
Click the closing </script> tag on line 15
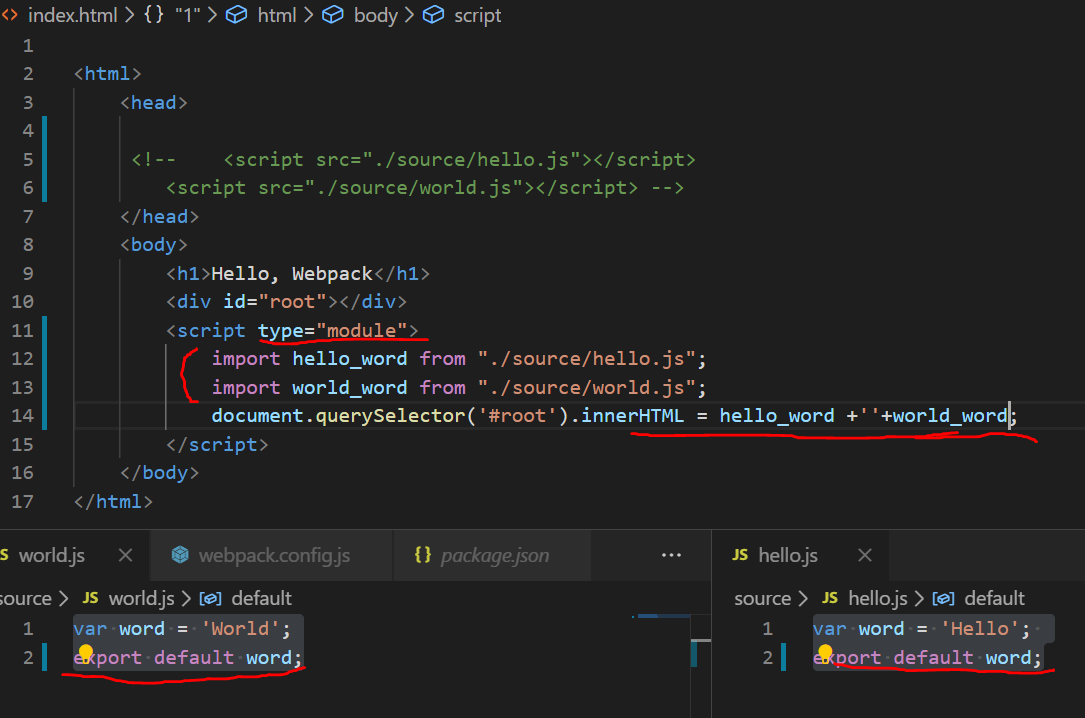tap(217, 445)
